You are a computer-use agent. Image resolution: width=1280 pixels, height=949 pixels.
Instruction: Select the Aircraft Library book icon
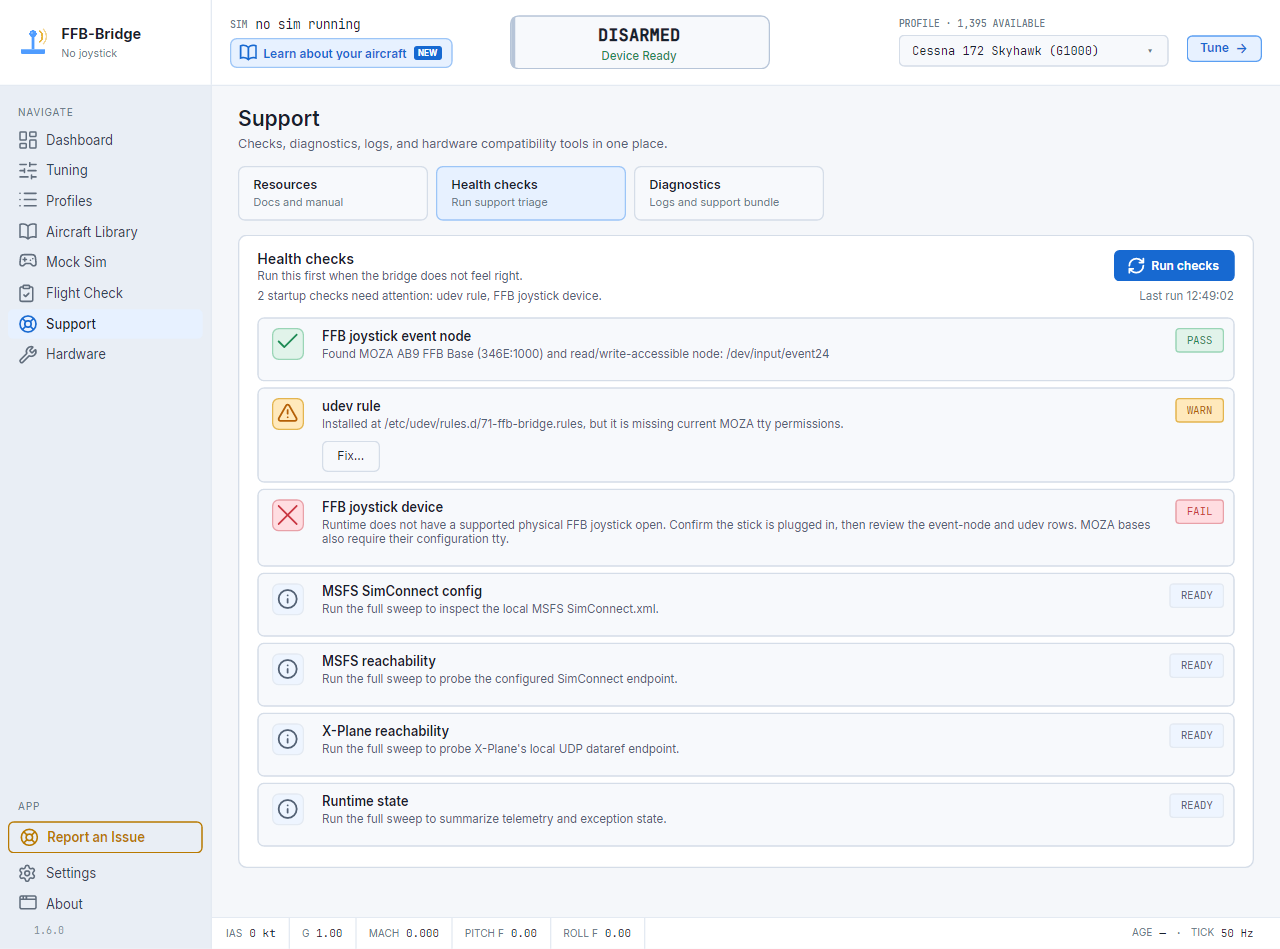(28, 231)
